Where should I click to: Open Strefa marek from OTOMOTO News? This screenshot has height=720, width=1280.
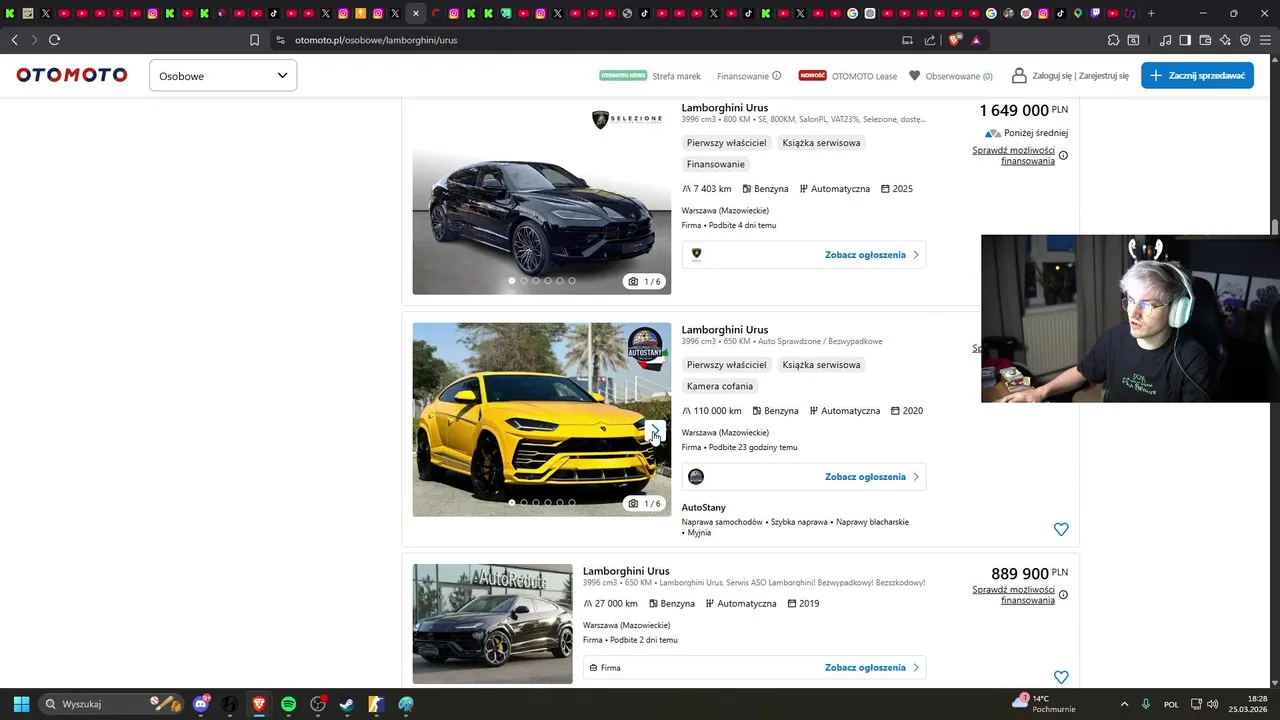[x=650, y=76]
